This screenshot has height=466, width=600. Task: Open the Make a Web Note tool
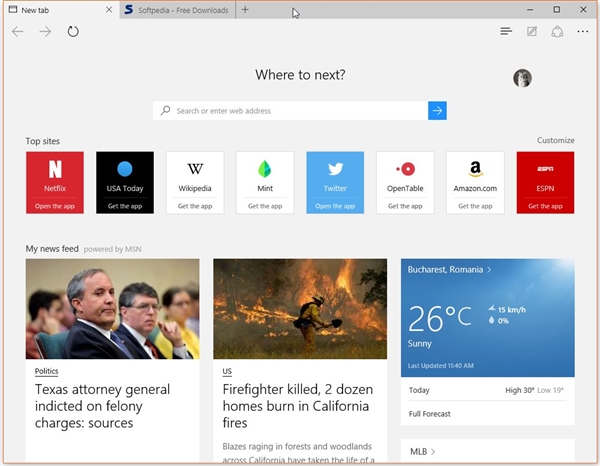pyautogui.click(x=532, y=32)
